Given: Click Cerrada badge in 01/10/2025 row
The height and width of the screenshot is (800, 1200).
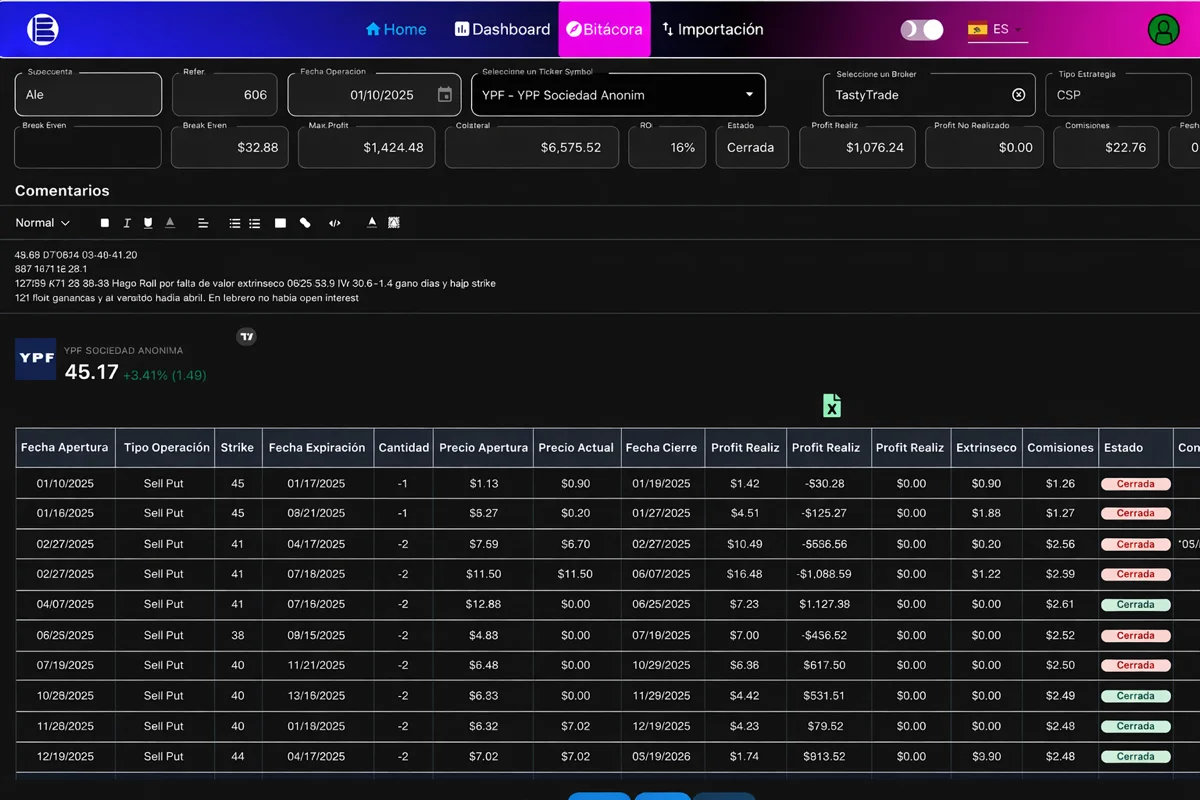Looking at the screenshot, I should tap(1136, 484).
